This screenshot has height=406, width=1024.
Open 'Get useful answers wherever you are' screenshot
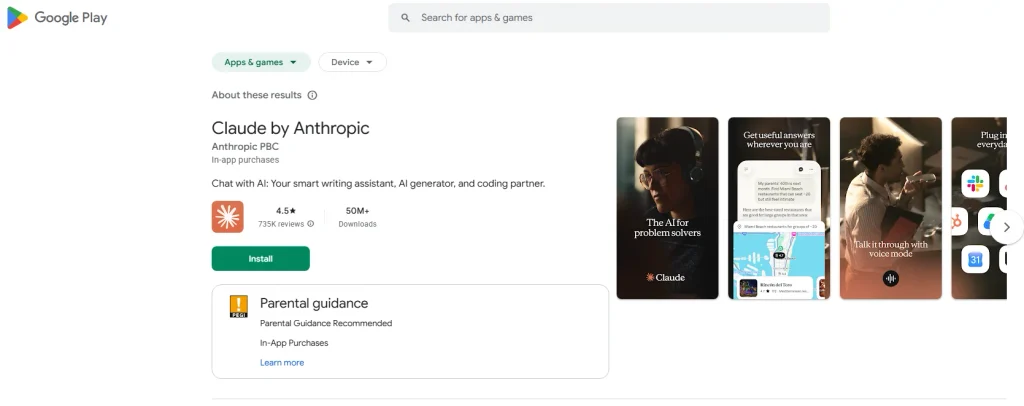[x=779, y=208]
